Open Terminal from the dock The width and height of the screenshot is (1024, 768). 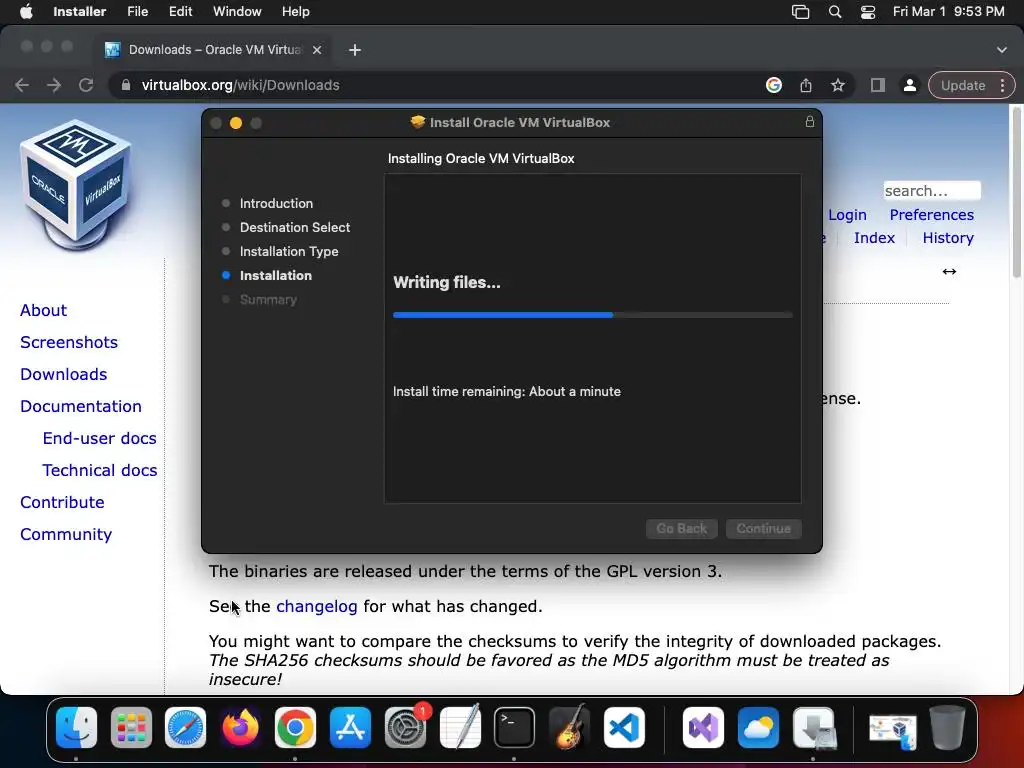click(x=514, y=727)
